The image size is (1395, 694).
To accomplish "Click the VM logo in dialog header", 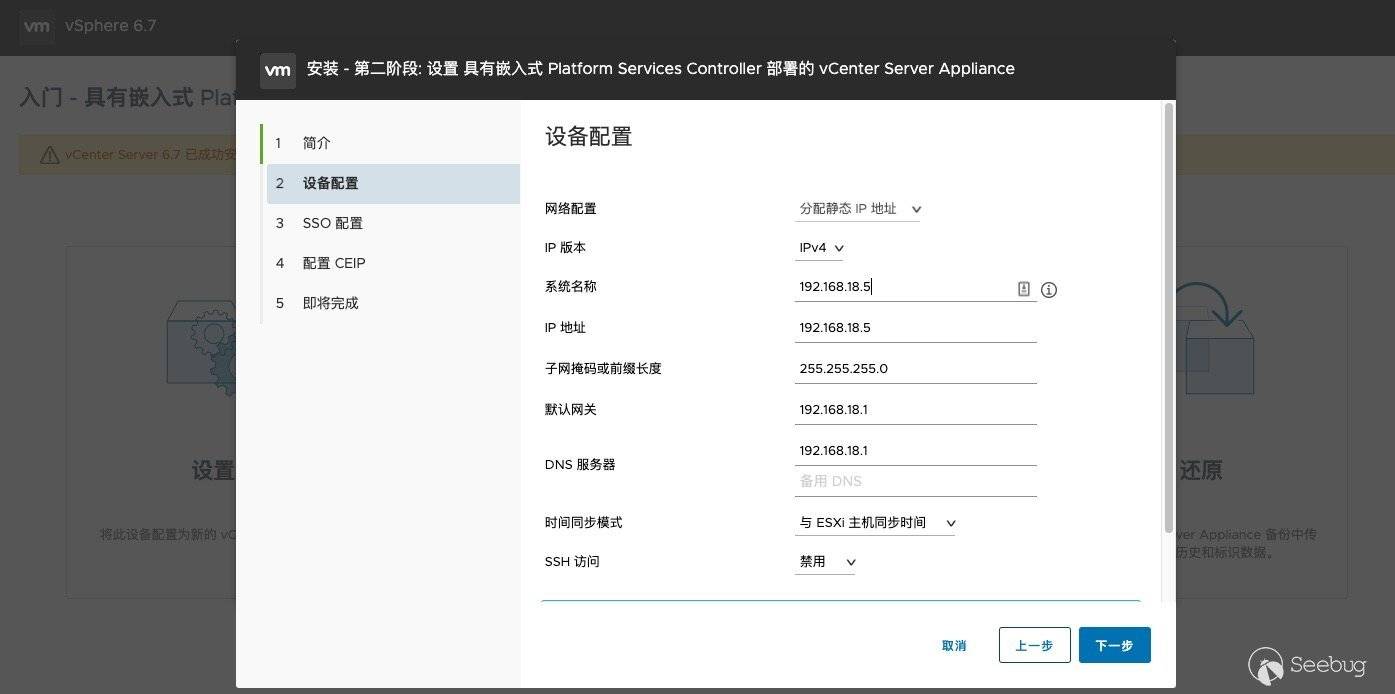I will [277, 70].
